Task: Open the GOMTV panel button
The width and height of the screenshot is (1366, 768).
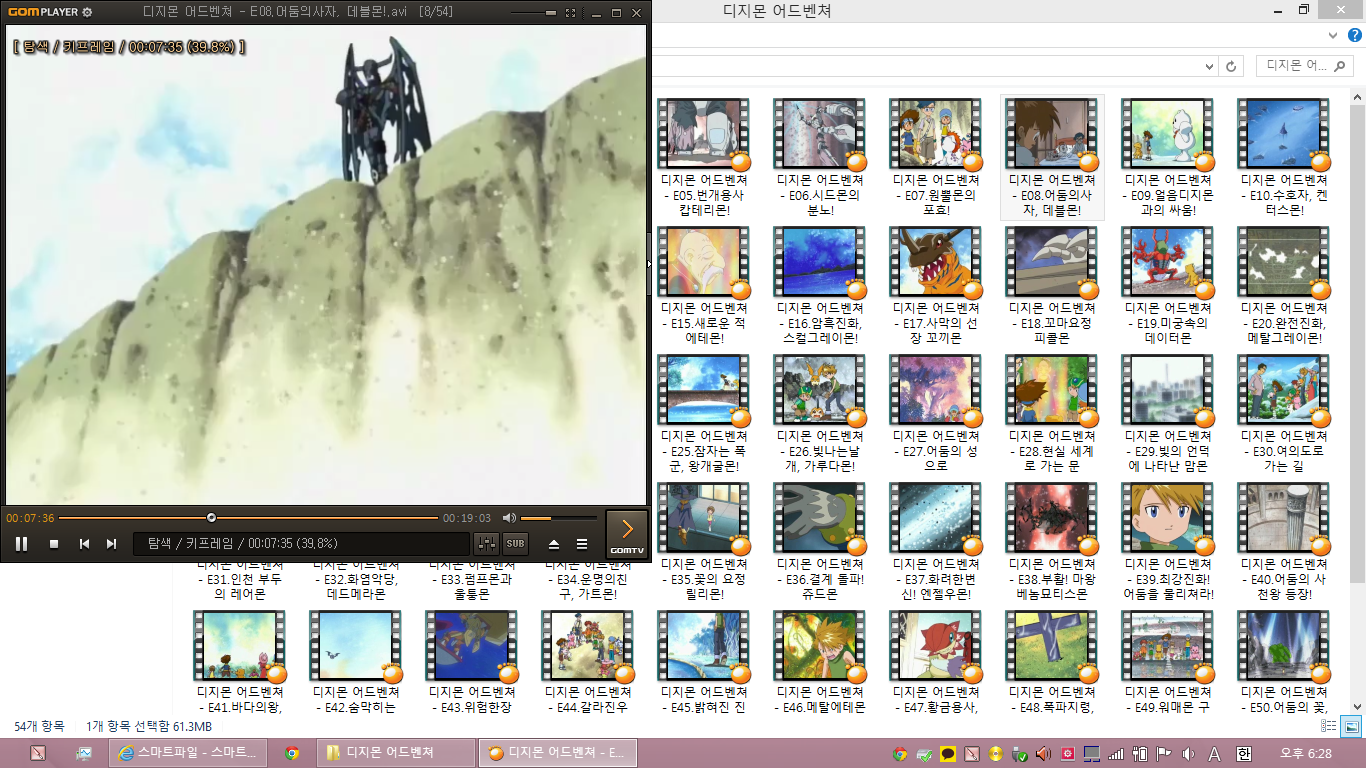Action: tap(627, 534)
